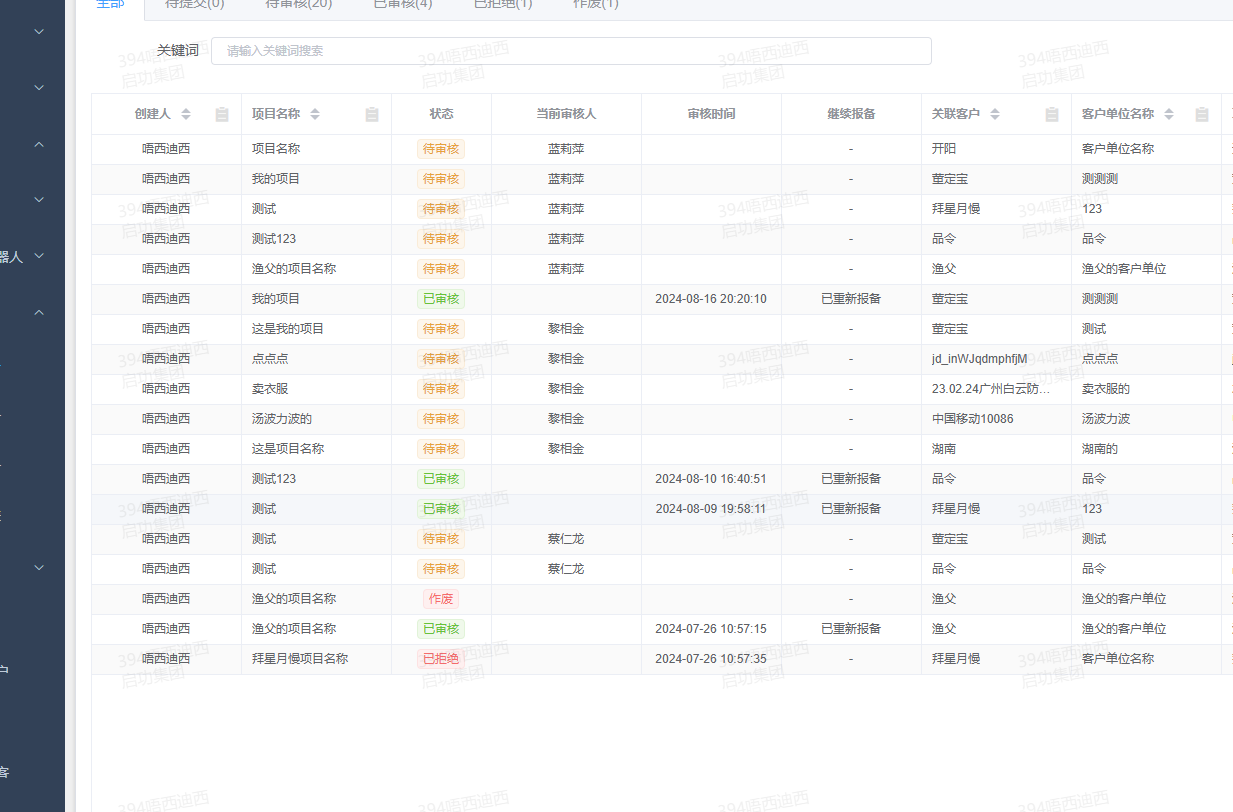Select the row with customer jd_inWJqdmphfjM
1233x812 pixels.
979,359
